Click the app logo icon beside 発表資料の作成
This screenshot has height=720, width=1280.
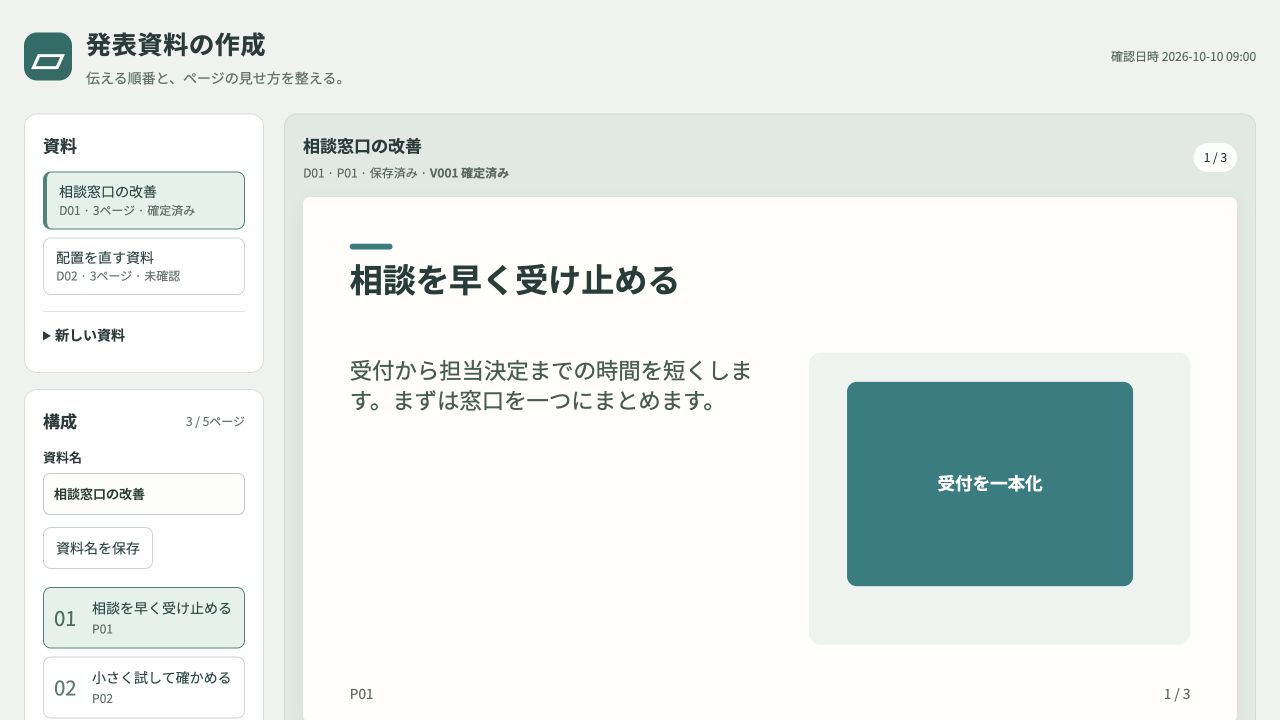coord(48,57)
